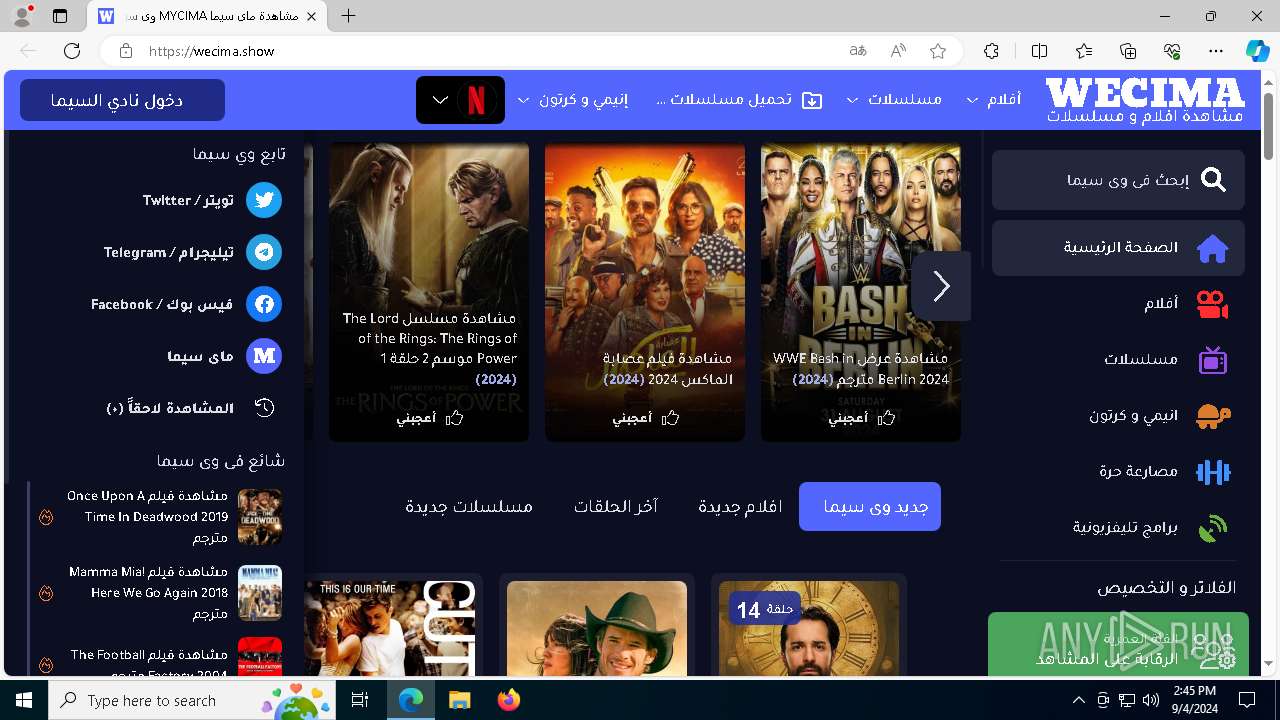
Task: Open Mamma Mia Here We Go Again link
Action: tap(148, 593)
